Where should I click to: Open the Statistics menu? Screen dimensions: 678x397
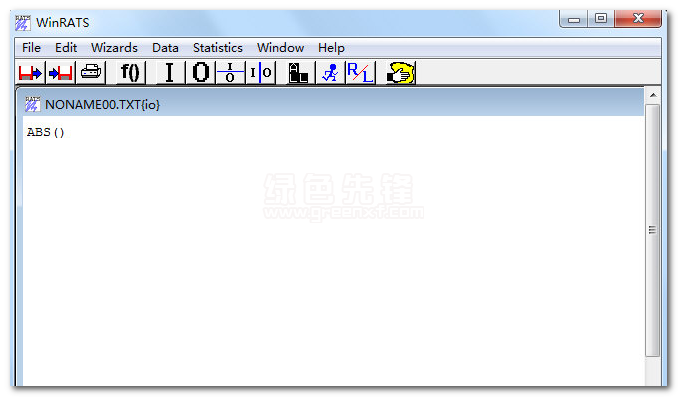point(217,48)
